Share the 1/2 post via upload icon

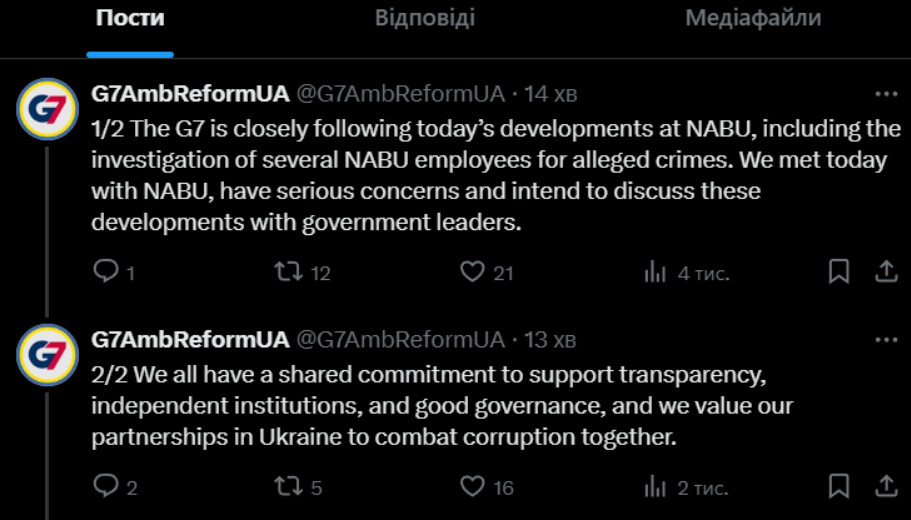(x=886, y=271)
